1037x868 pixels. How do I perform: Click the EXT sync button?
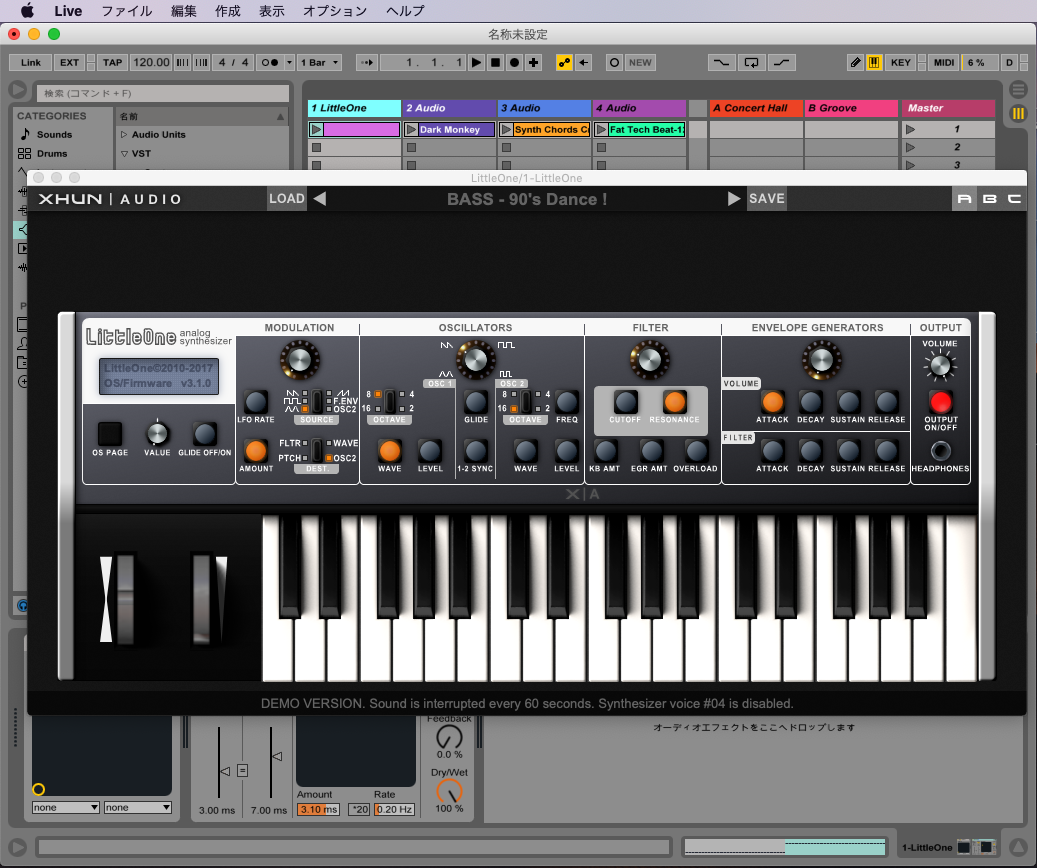[x=69, y=62]
